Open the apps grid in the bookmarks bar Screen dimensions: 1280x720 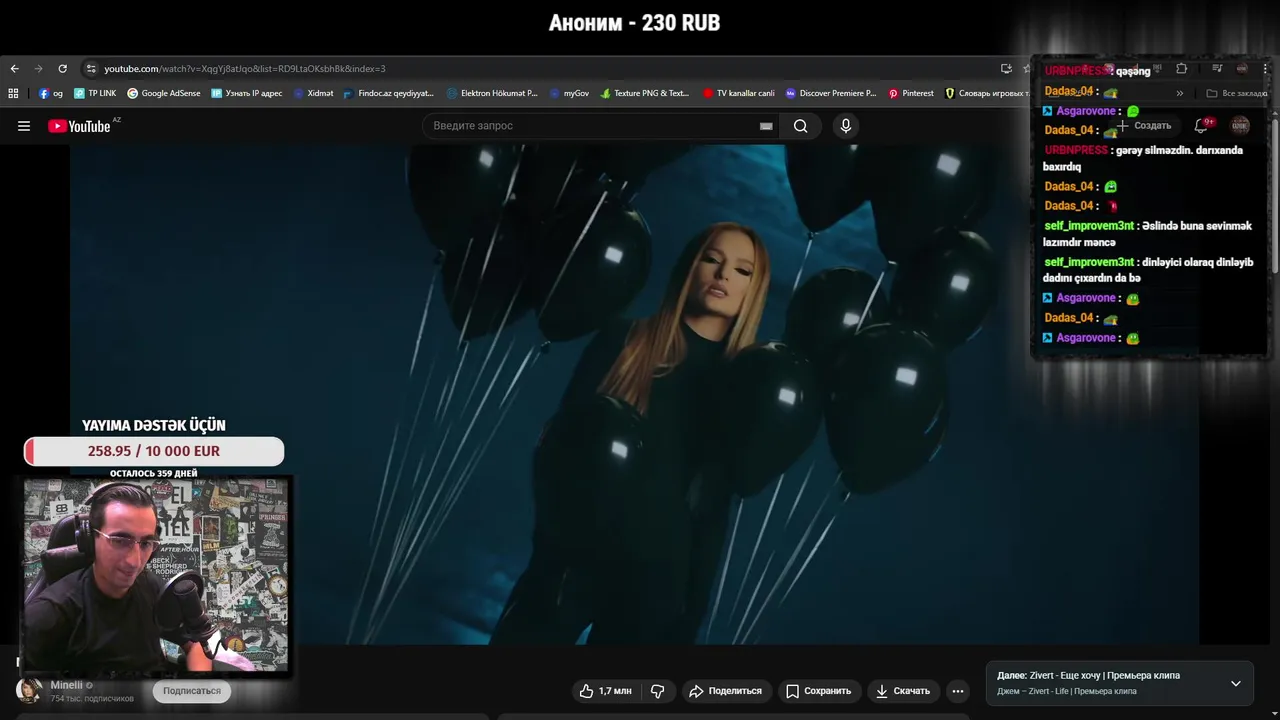click(x=13, y=93)
